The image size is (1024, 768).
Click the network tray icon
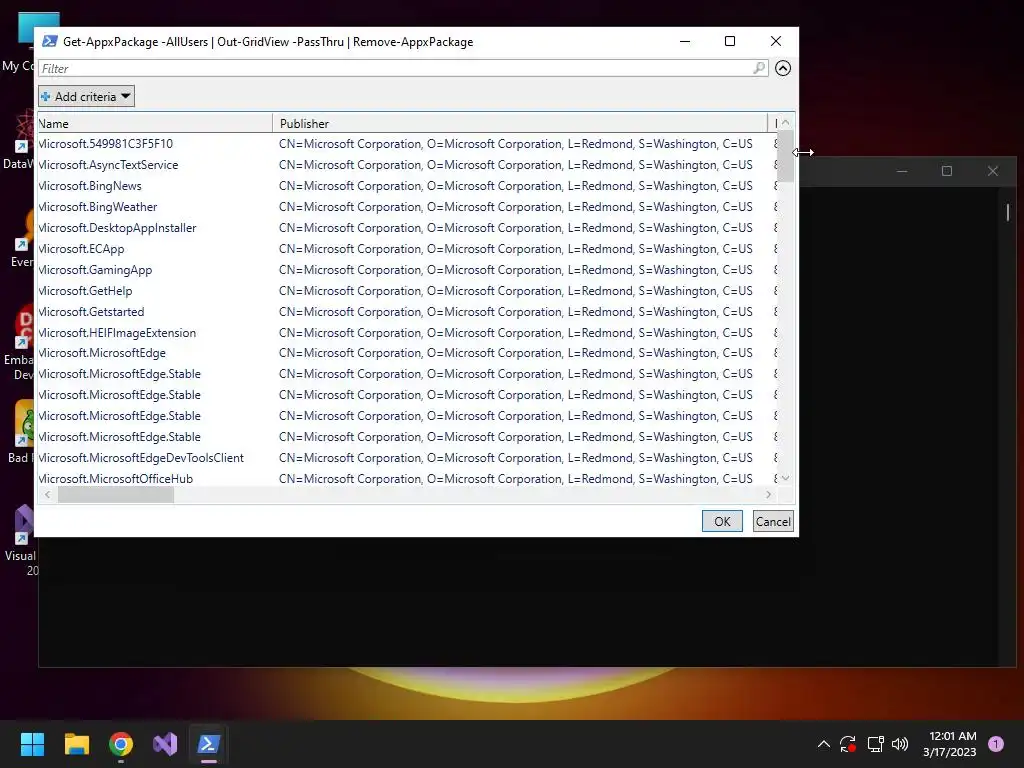pos(875,744)
